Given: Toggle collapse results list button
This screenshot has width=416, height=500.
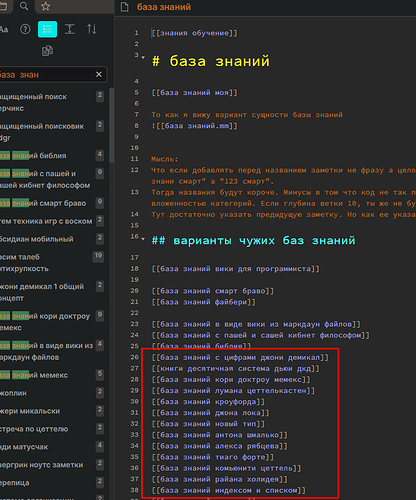Looking at the screenshot, I should (47, 29).
